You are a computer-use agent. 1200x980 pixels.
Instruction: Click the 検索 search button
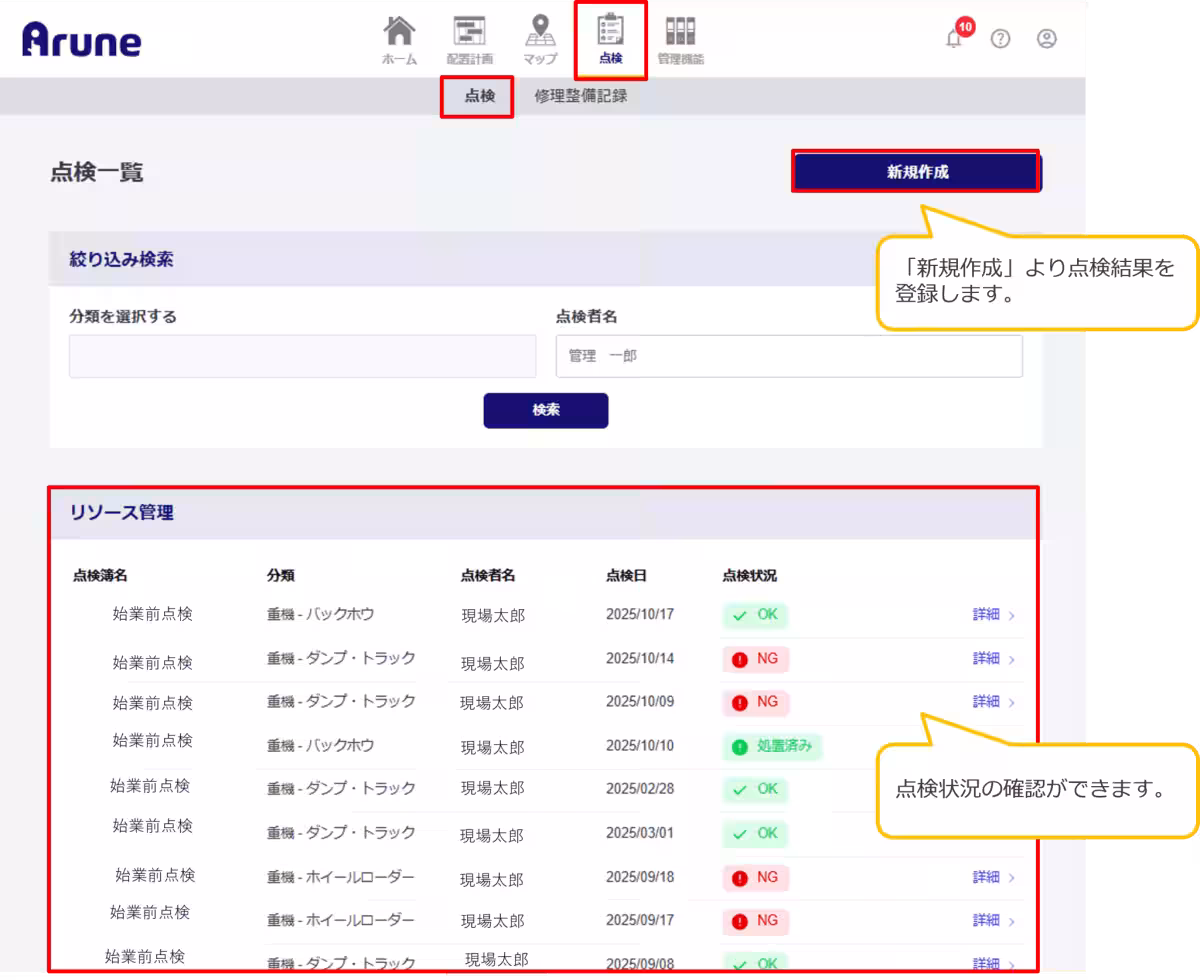pyautogui.click(x=545, y=410)
